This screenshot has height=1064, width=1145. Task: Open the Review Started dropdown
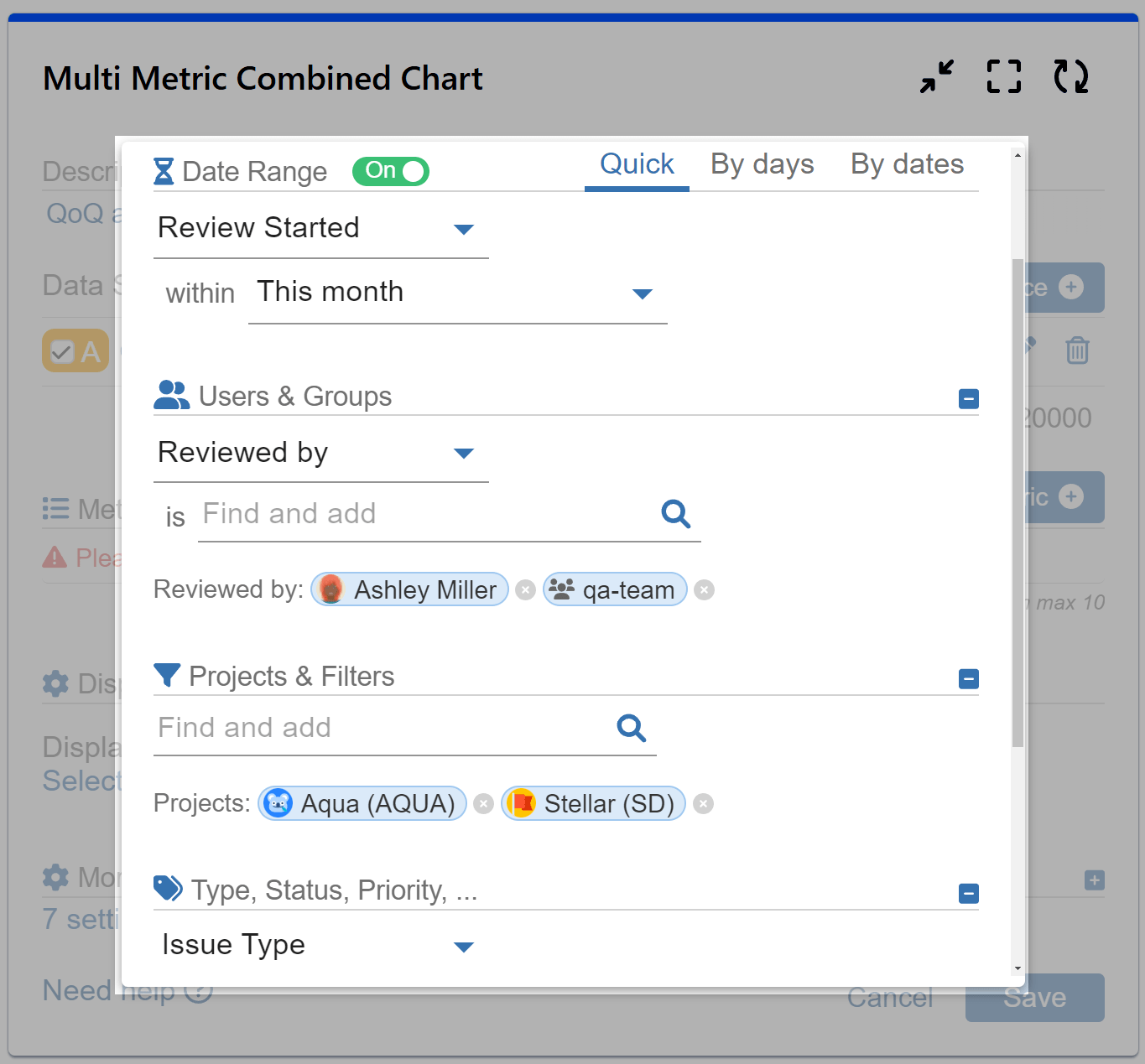[464, 229]
